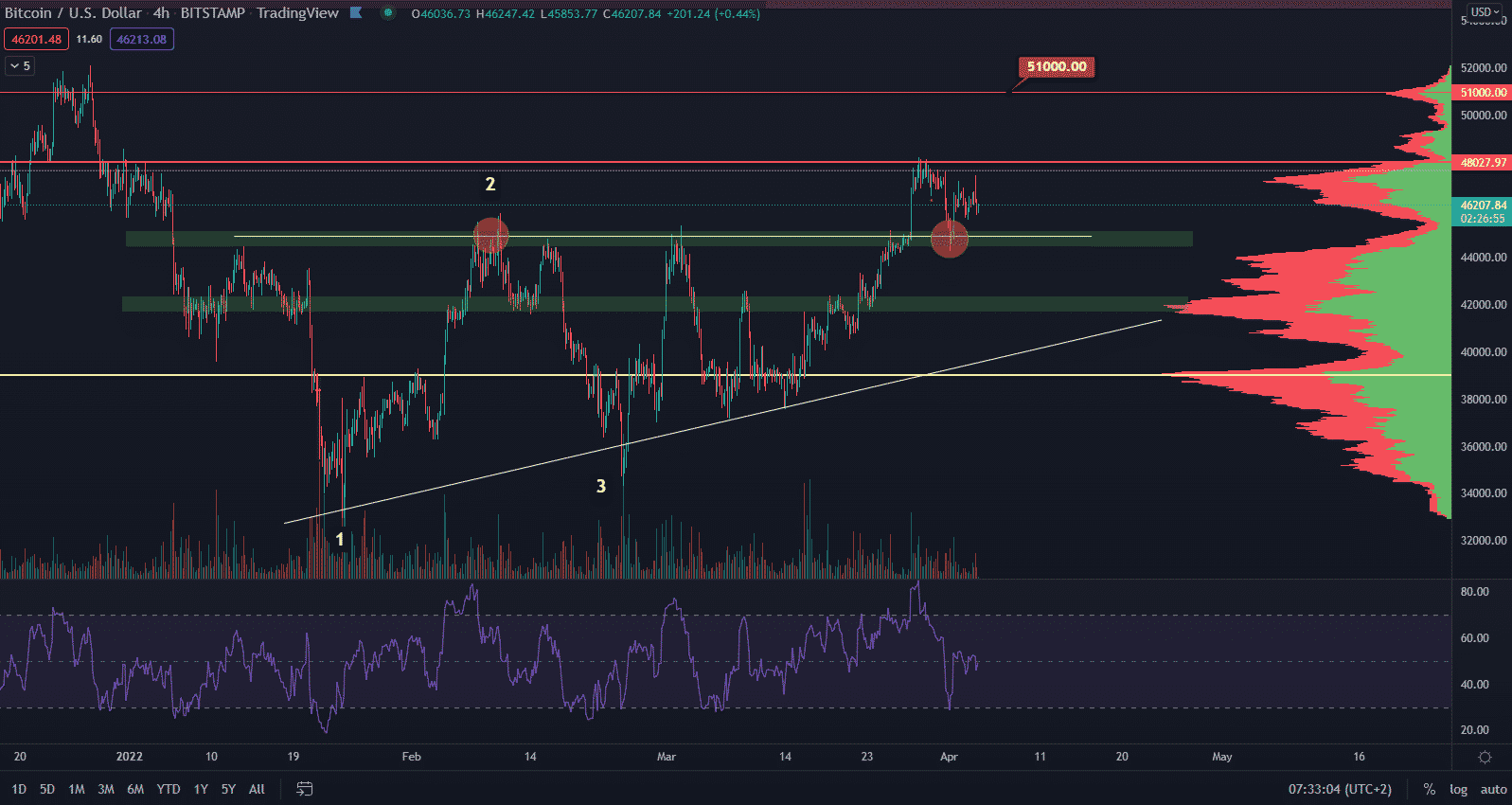Open the timezone menu showing UTC+2
The image size is (1512, 805).
click(1340, 789)
